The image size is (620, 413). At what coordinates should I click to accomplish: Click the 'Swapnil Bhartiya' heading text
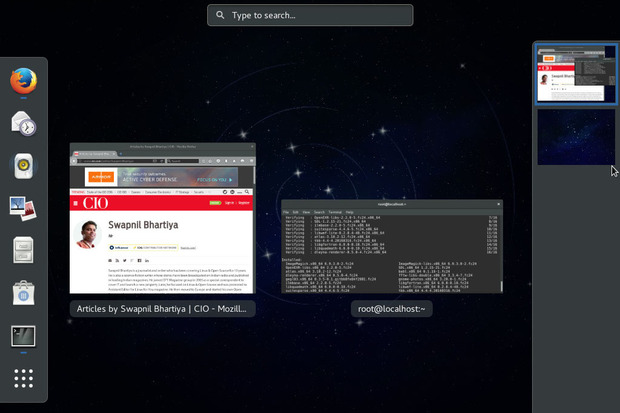[x=143, y=225]
